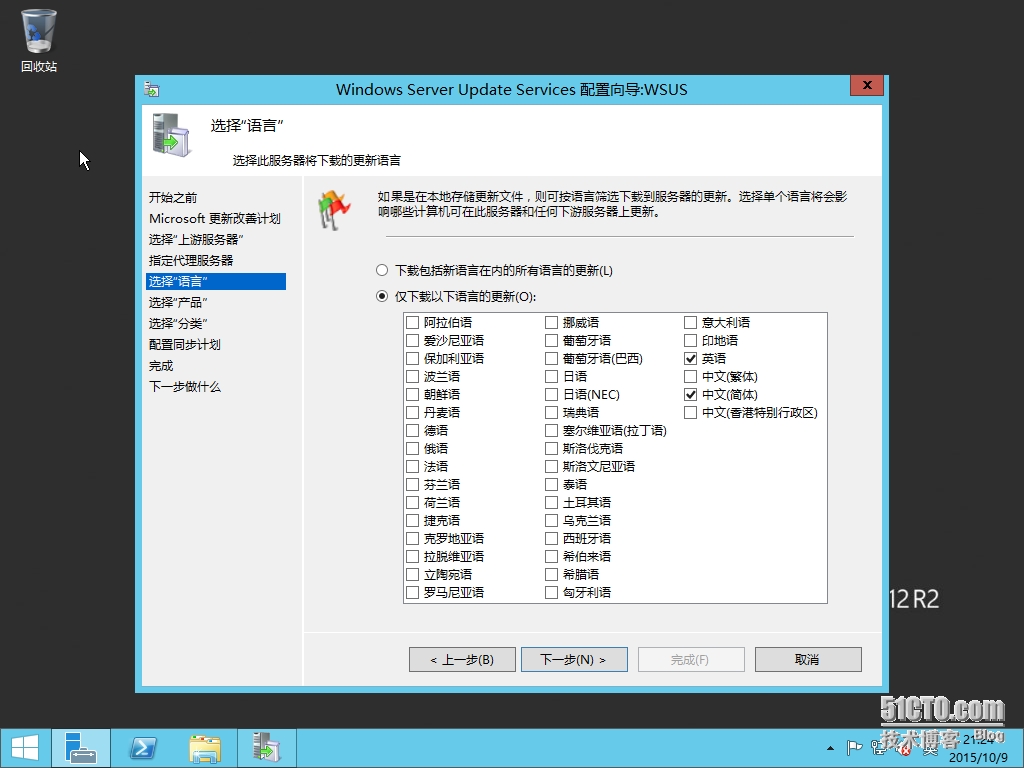Check the 中文(繁体) language box
The width and height of the screenshot is (1024, 768).
click(x=690, y=376)
